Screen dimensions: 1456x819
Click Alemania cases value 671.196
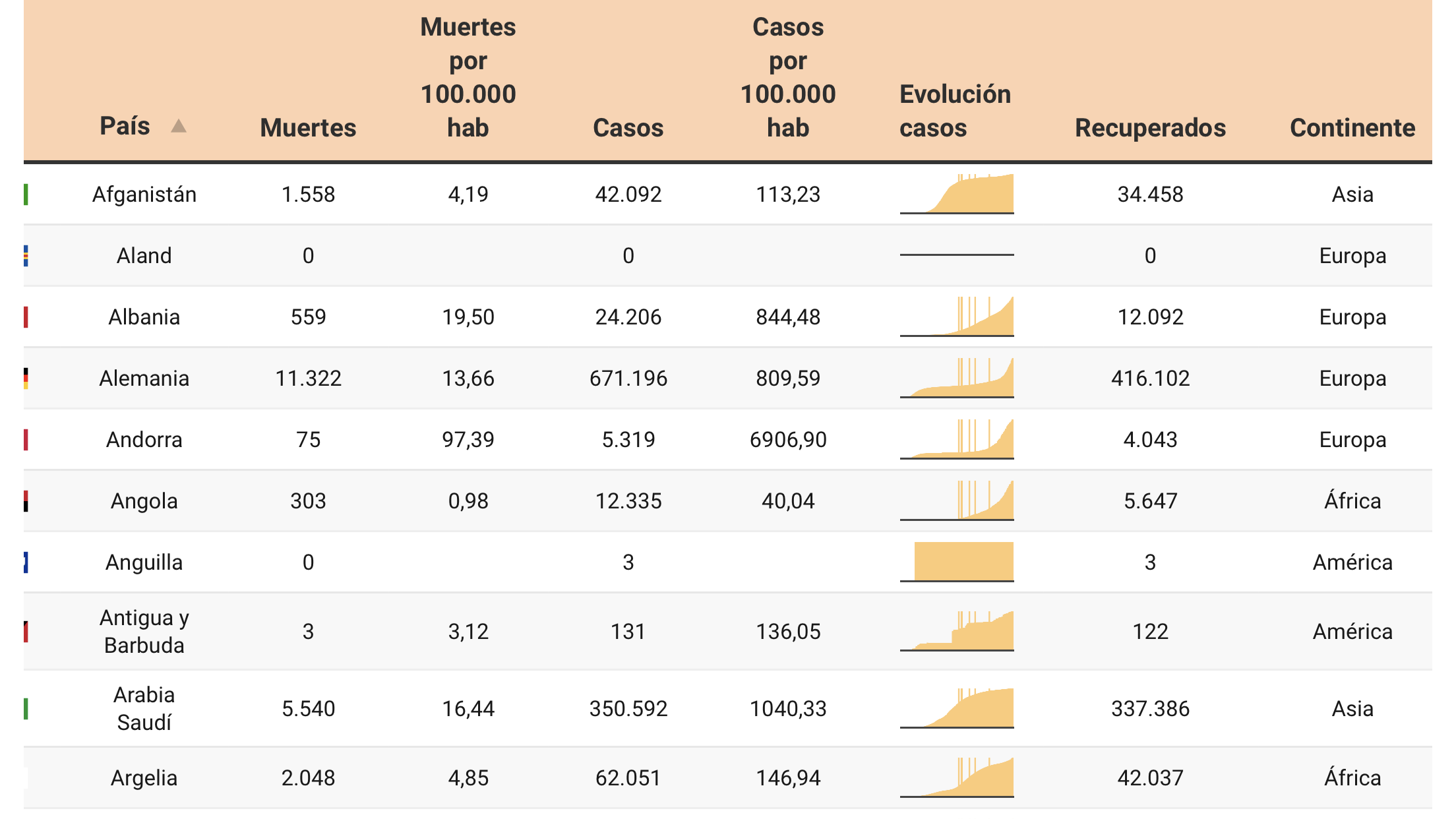pyautogui.click(x=628, y=379)
